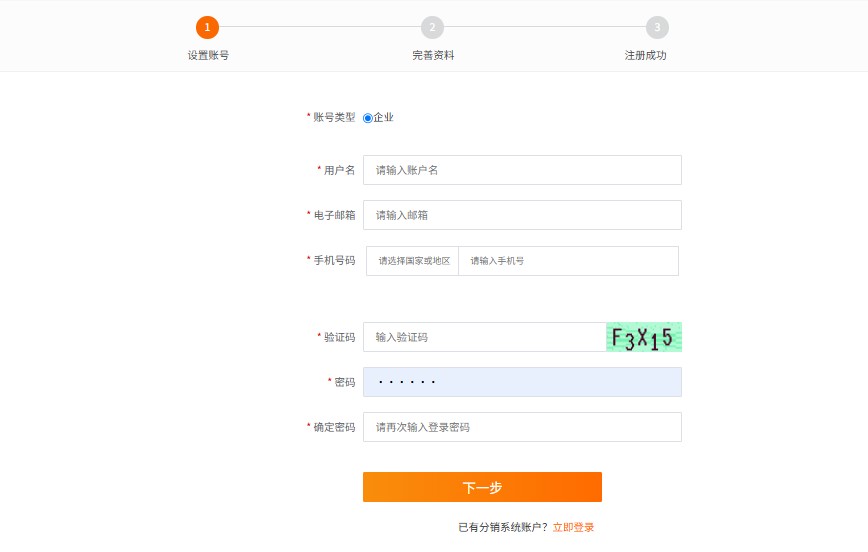The width and height of the screenshot is (868, 552).
Task: Click the 确定密码 confirm password field
Action: (522, 427)
